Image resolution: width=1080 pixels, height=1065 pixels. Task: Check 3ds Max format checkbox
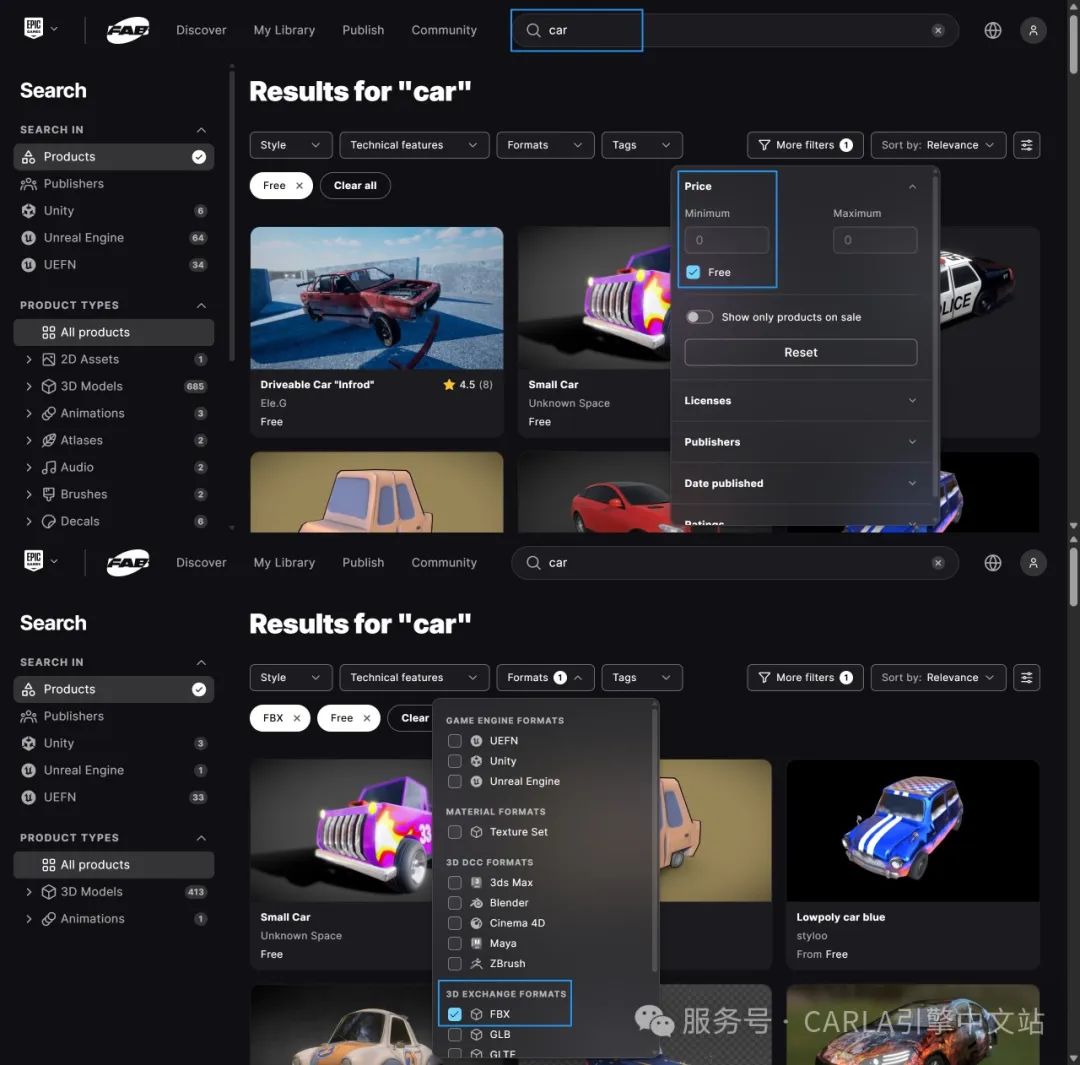coord(455,882)
